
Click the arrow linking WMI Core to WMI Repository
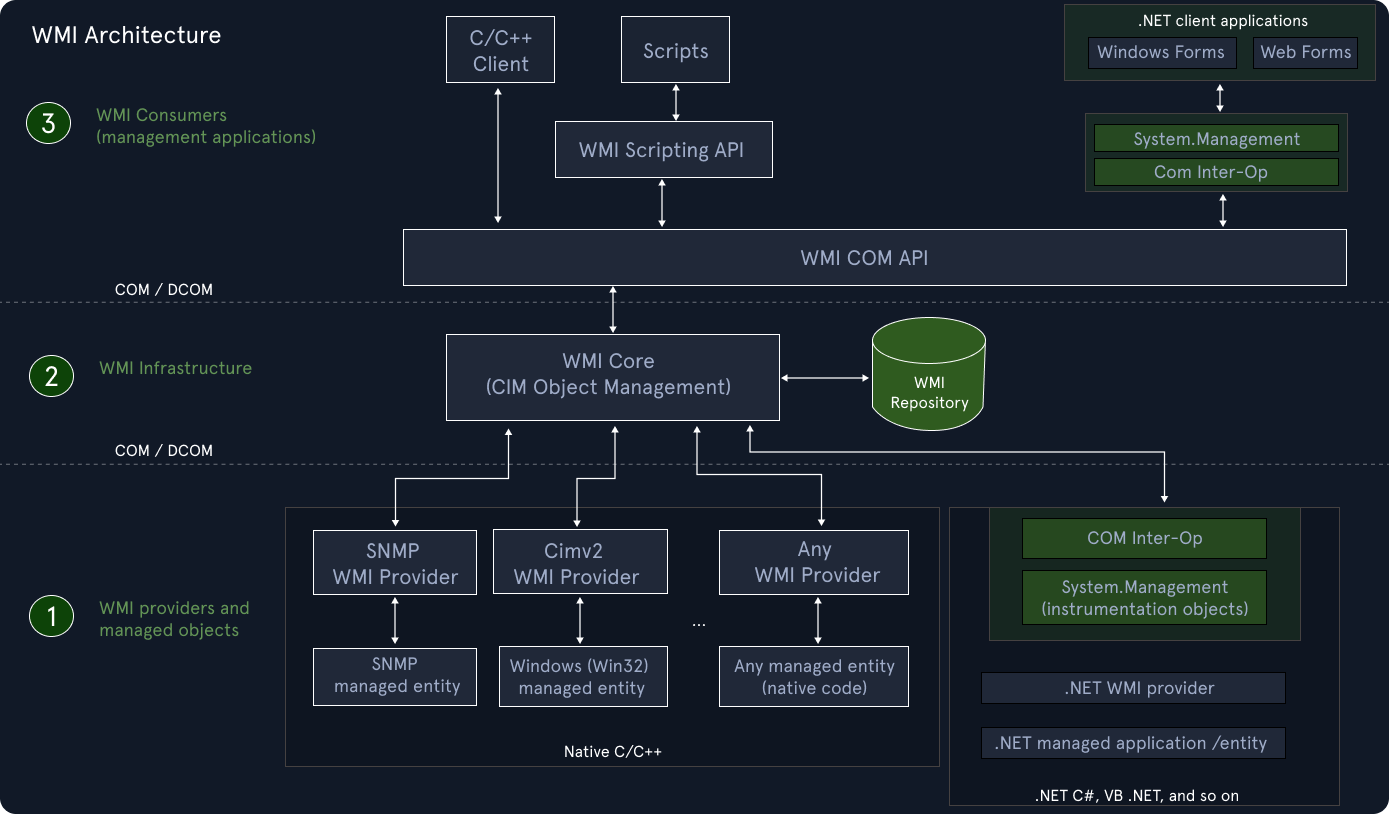pyautogui.click(x=825, y=377)
